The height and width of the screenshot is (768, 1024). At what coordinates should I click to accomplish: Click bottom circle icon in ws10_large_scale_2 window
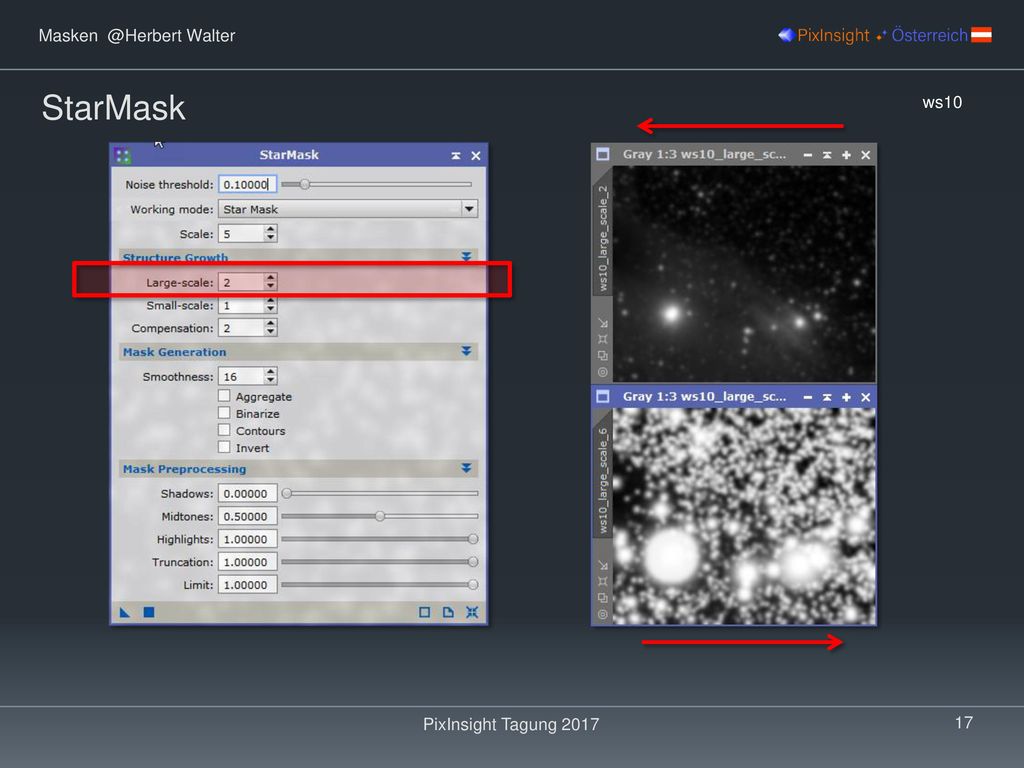click(x=603, y=372)
